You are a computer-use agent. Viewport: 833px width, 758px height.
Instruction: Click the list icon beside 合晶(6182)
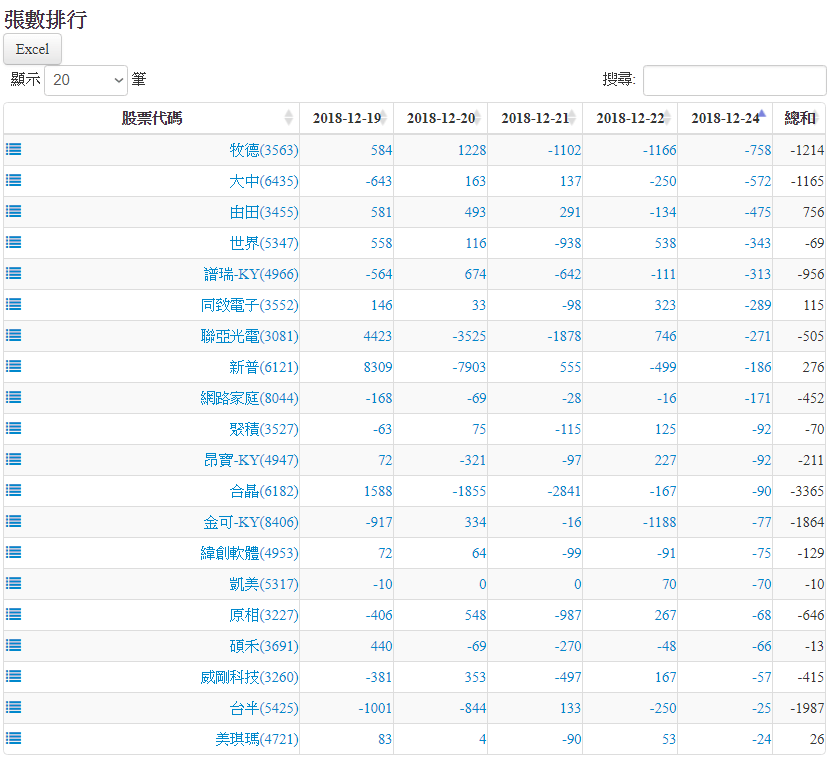(x=14, y=490)
